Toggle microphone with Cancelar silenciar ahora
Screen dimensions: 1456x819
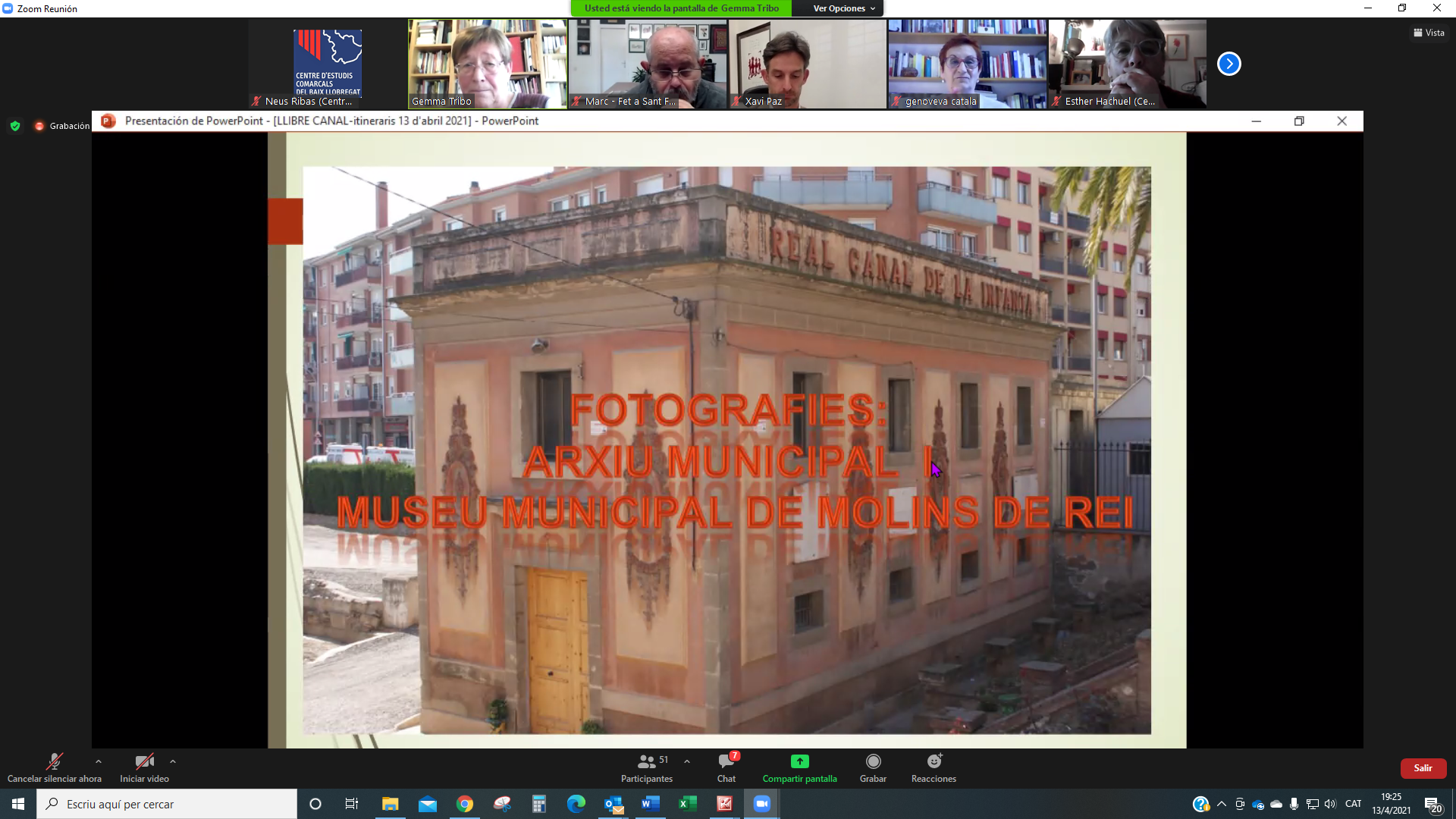[x=54, y=761]
